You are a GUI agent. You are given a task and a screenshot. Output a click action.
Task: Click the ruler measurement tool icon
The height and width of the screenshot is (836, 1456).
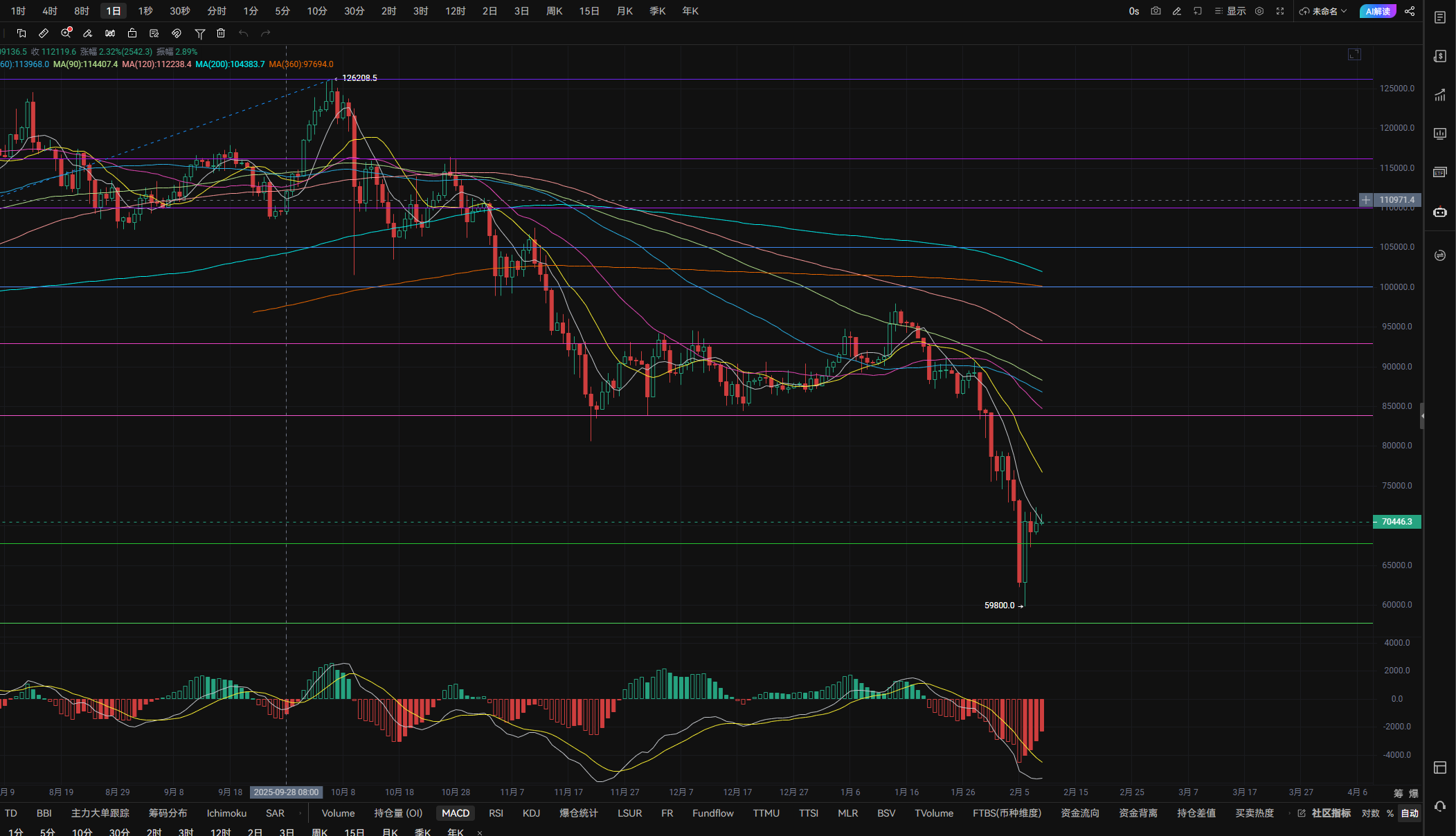click(x=44, y=33)
